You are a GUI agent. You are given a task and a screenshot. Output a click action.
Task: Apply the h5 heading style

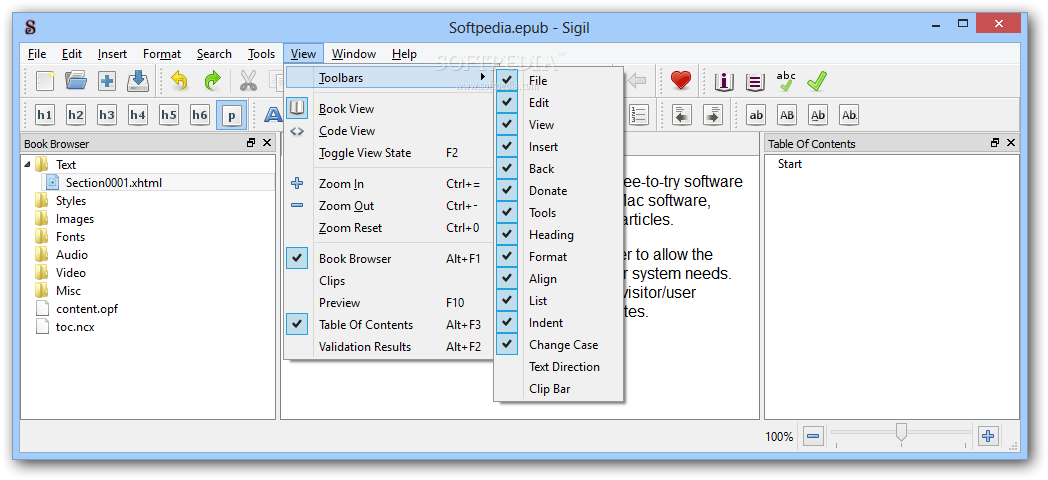[169, 115]
